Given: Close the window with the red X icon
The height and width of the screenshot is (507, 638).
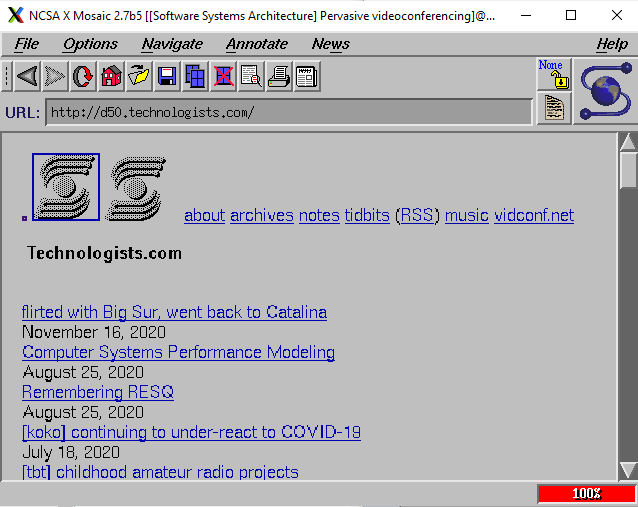Looking at the screenshot, I should (223, 76).
